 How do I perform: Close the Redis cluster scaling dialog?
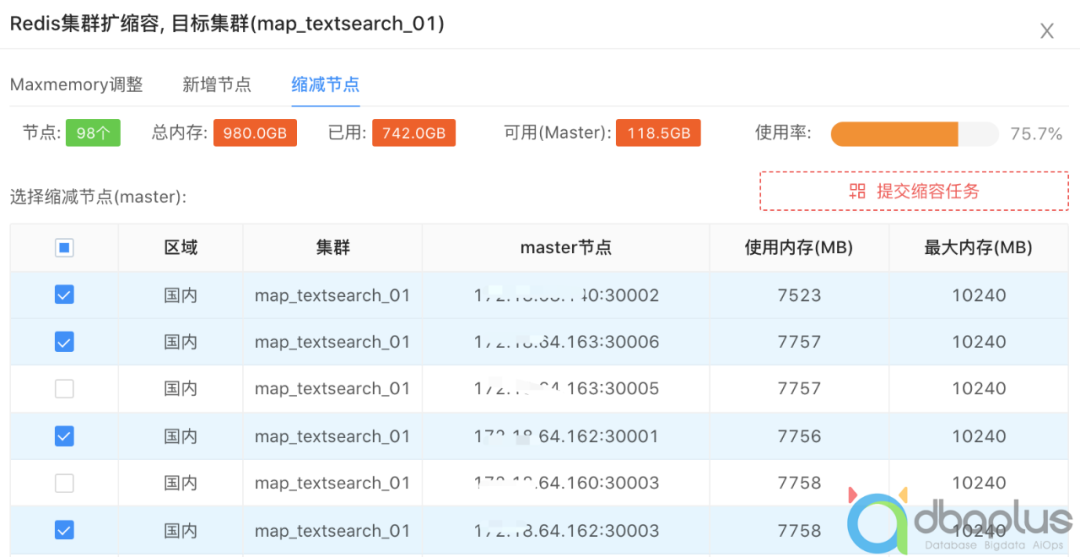(x=1047, y=31)
